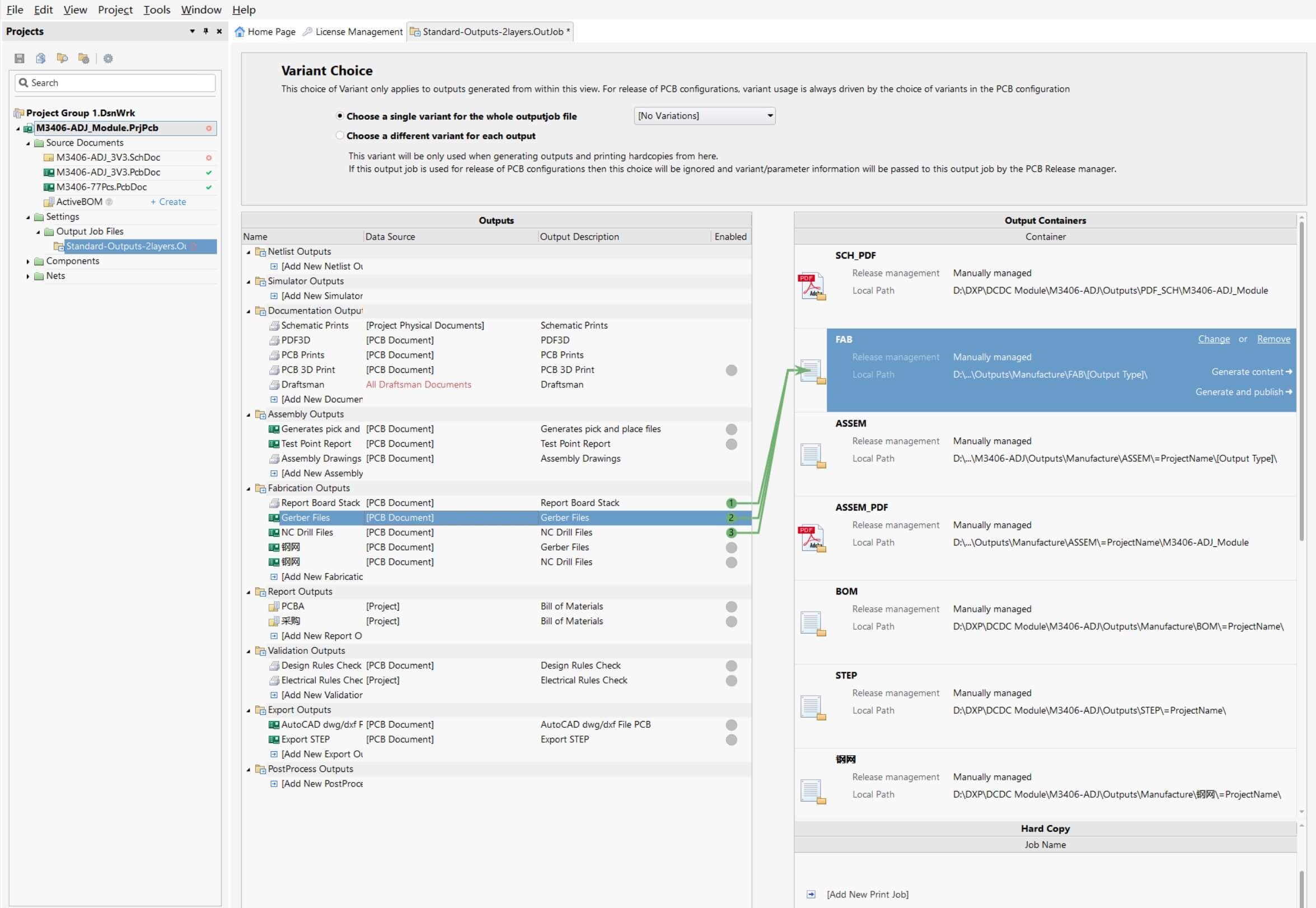
Task: Click the SCH_PDF container PDF icon
Action: click(x=812, y=285)
